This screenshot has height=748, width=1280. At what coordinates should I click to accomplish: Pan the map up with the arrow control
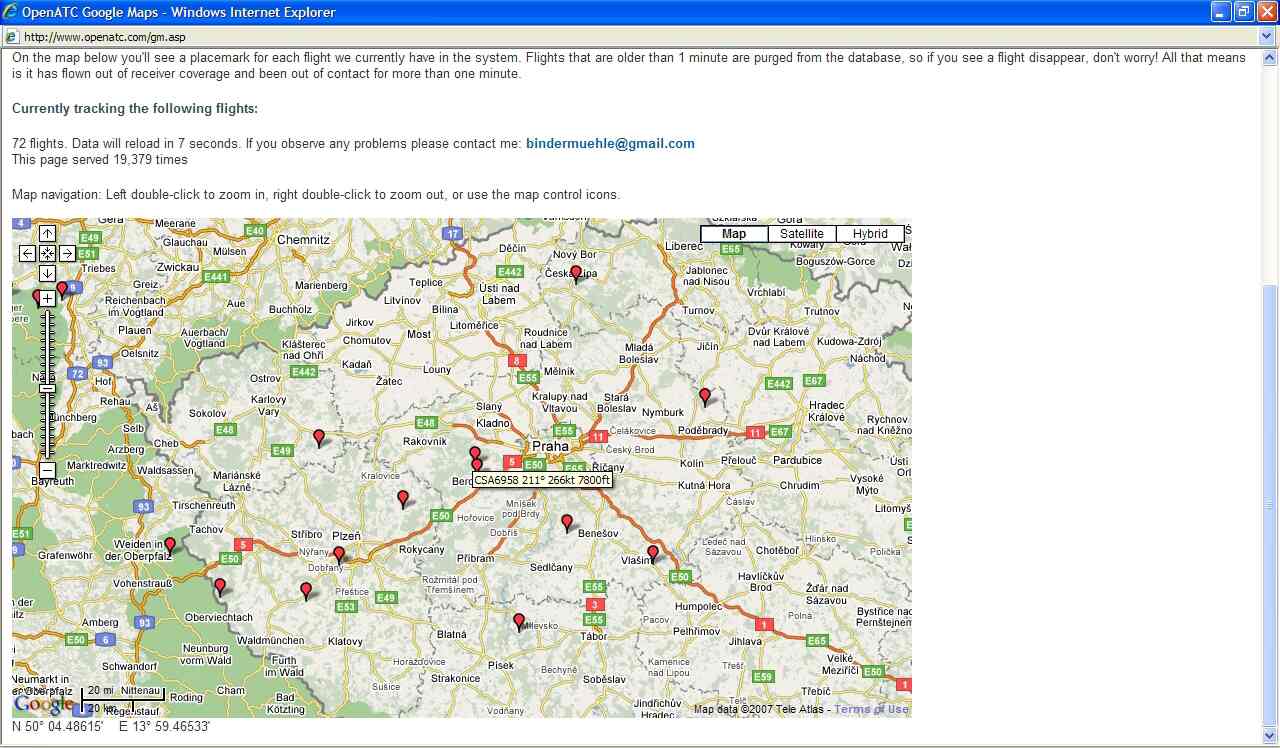47,234
